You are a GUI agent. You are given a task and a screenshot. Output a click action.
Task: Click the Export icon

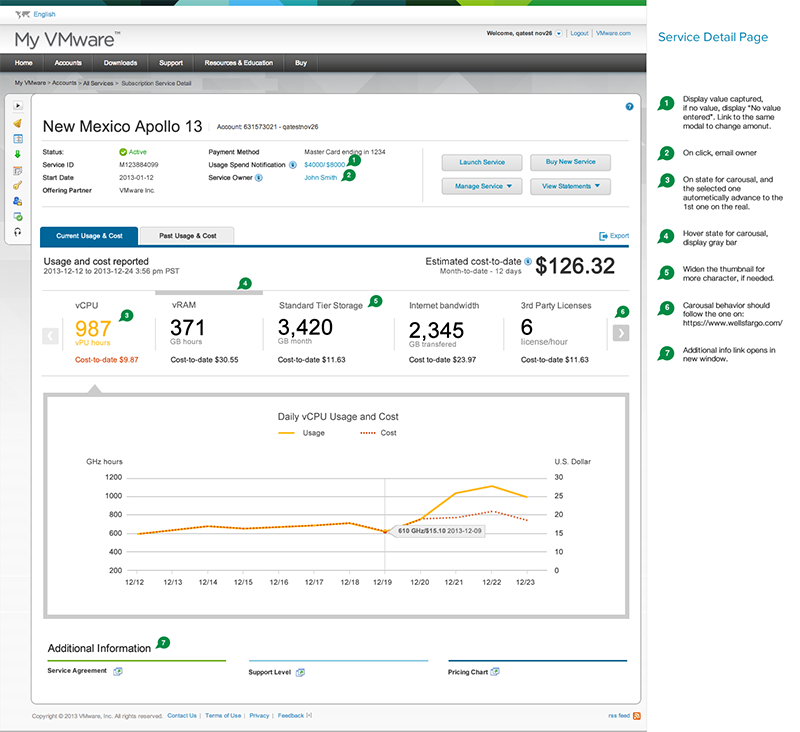[x=603, y=236]
